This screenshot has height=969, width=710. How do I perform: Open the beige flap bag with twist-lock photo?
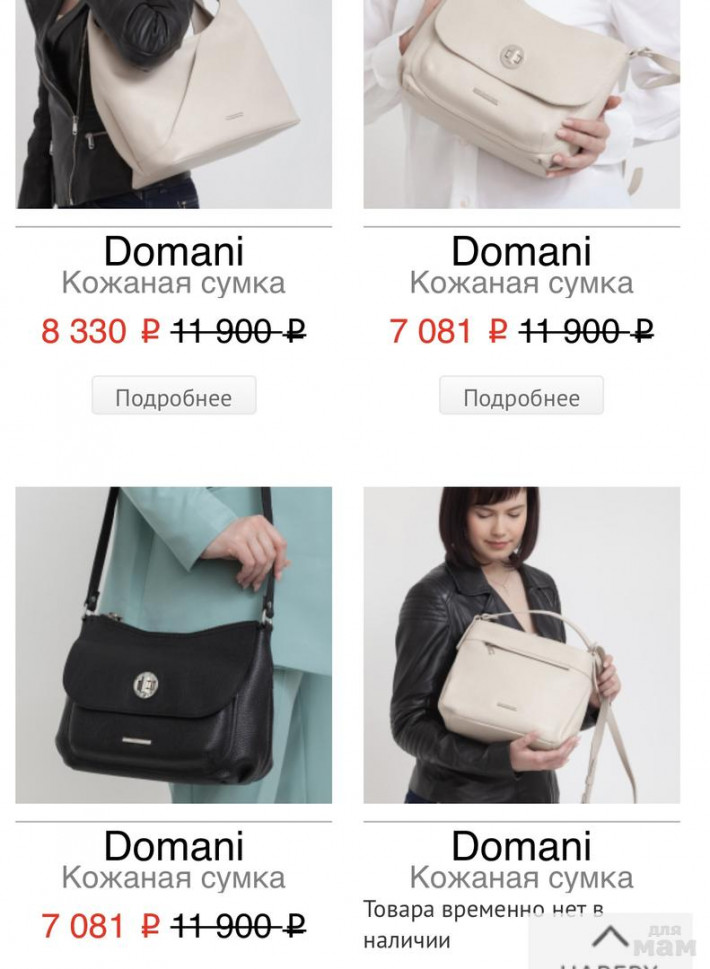click(522, 104)
